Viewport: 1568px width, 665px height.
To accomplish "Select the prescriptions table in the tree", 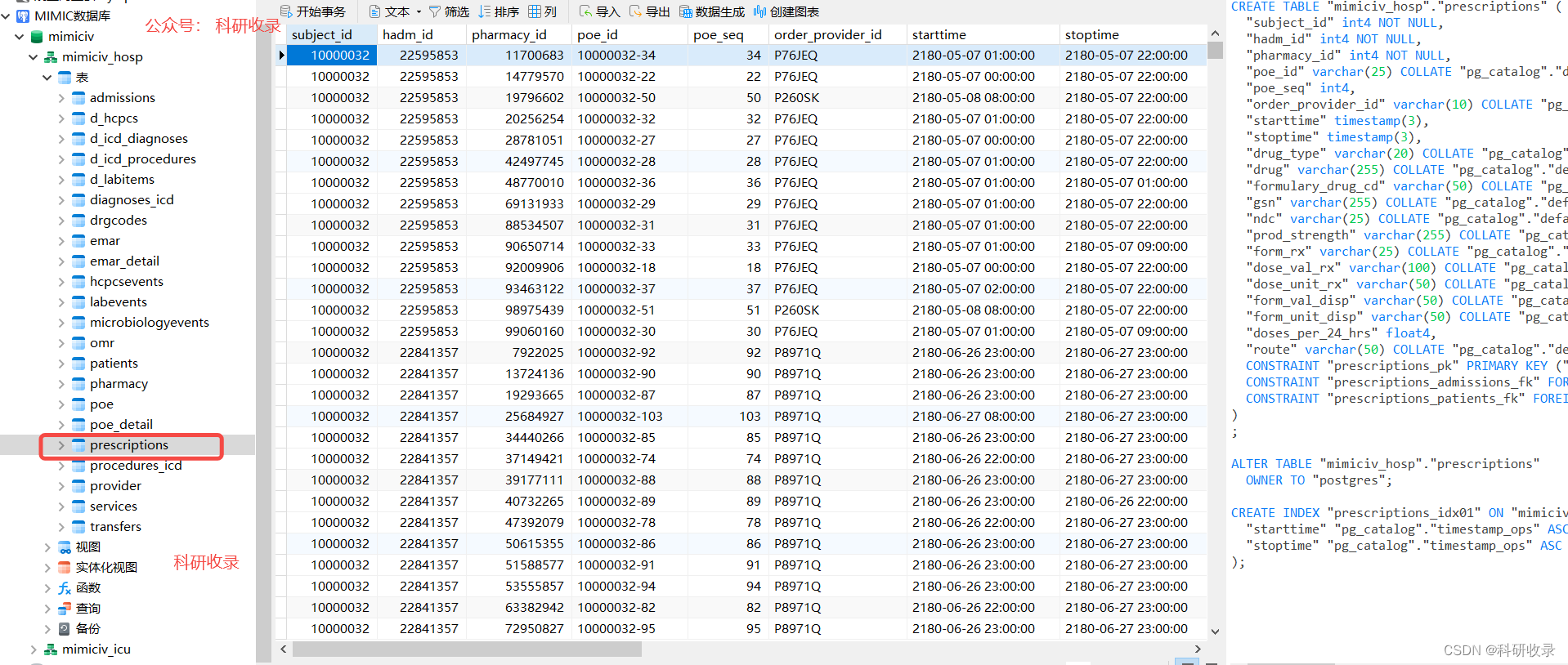I will (x=129, y=445).
